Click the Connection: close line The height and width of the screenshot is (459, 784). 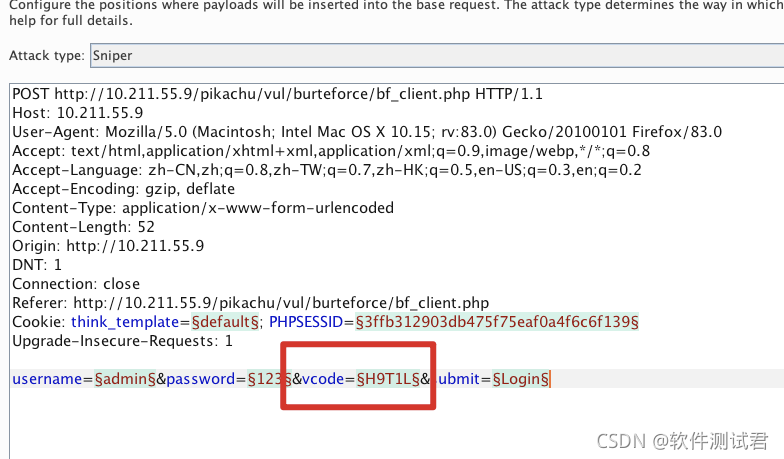coord(76,284)
